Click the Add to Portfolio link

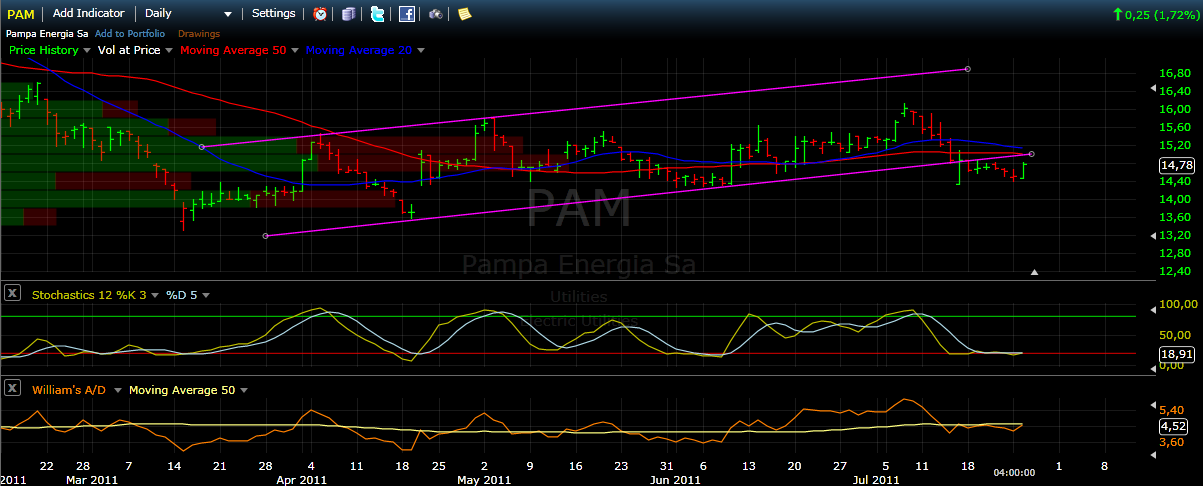(130, 33)
